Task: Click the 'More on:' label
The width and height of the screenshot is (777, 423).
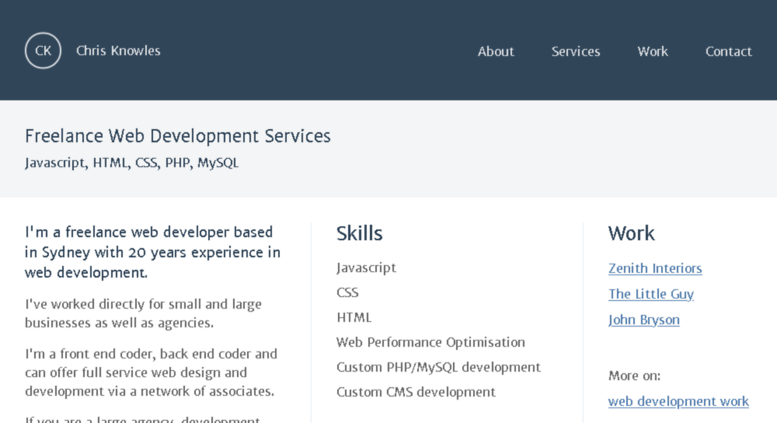Action: [x=634, y=375]
